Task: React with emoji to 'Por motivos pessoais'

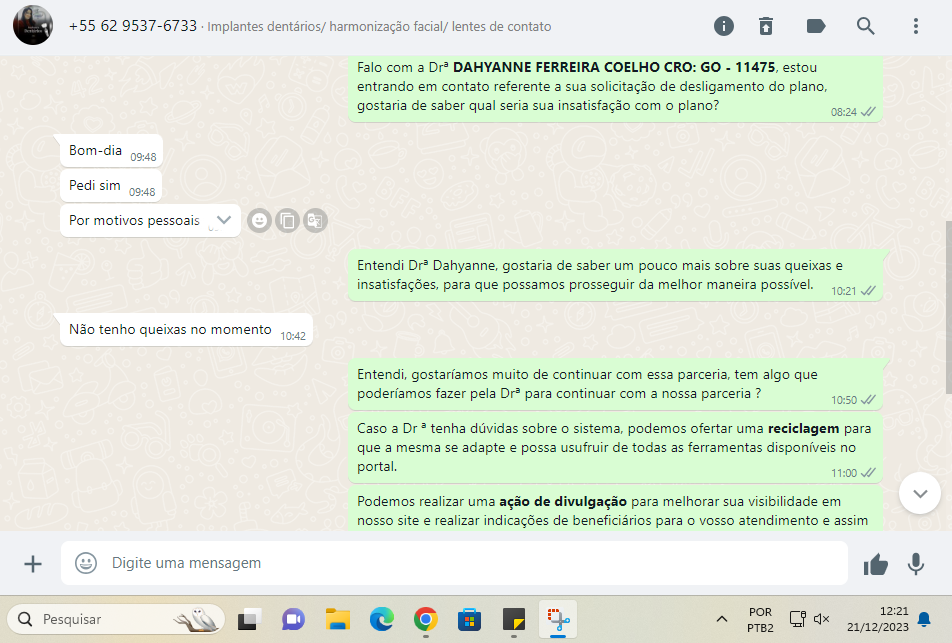Action: coord(259,220)
